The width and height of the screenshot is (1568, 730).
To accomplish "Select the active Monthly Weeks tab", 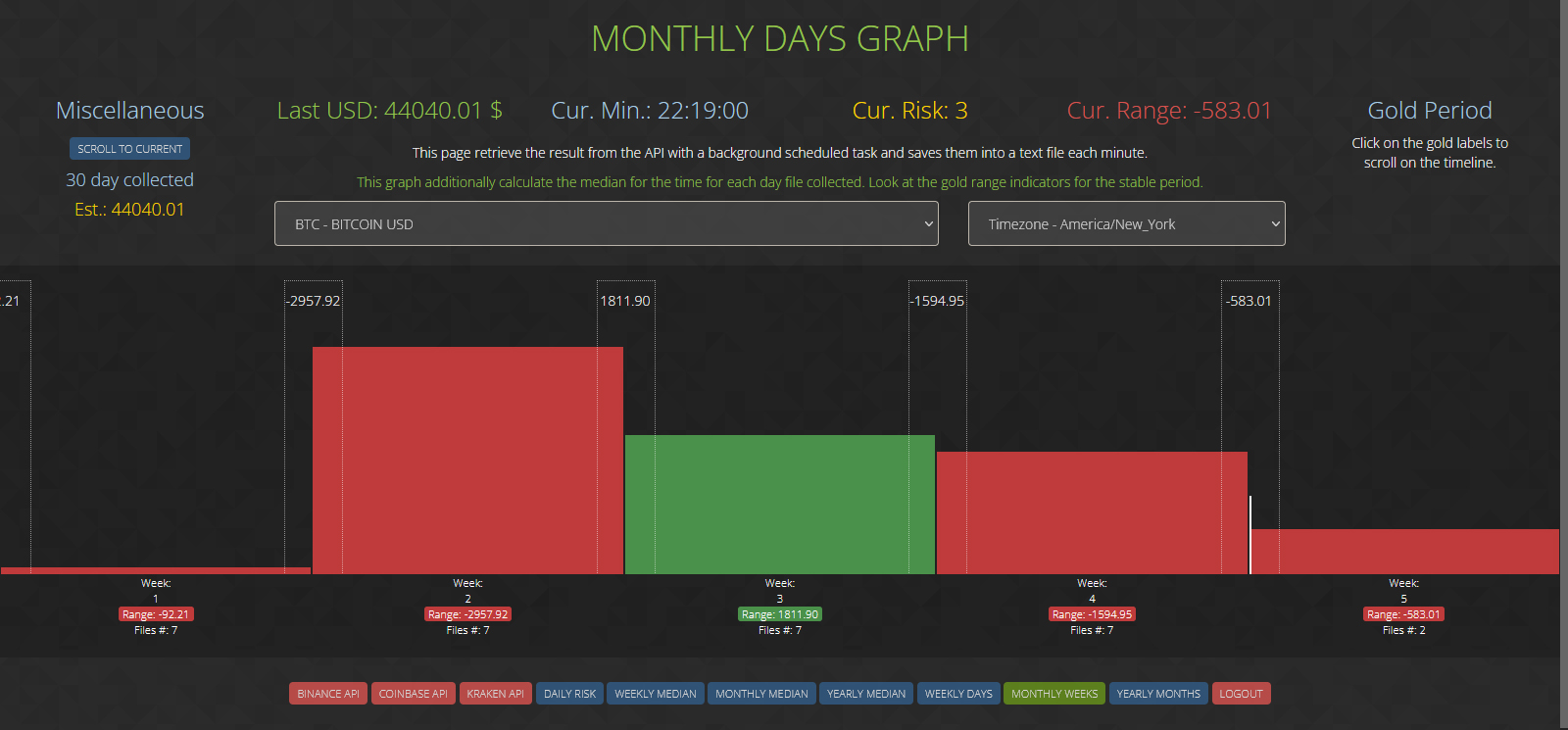I will (x=1054, y=694).
